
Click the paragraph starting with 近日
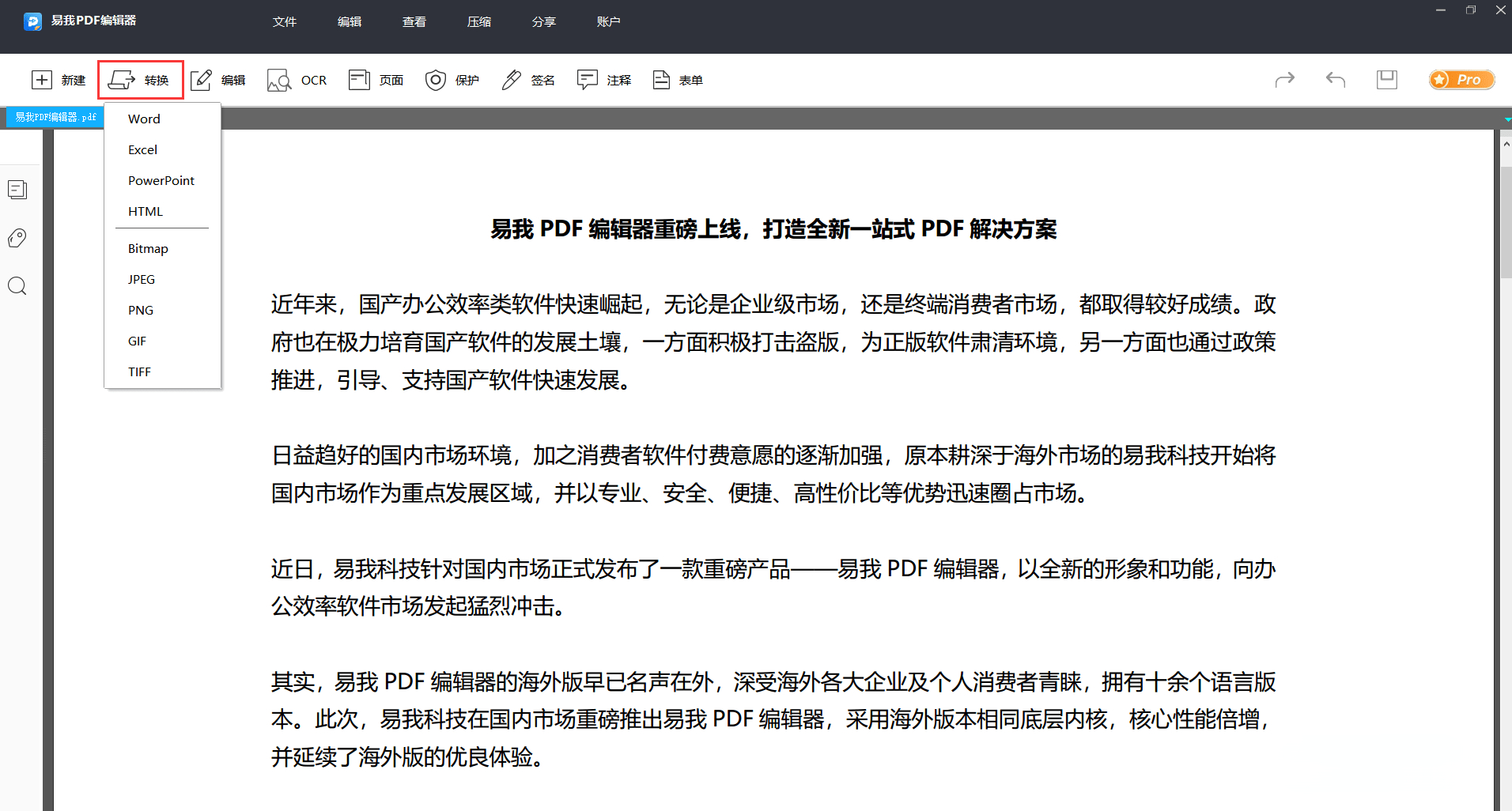pyautogui.click(x=773, y=587)
